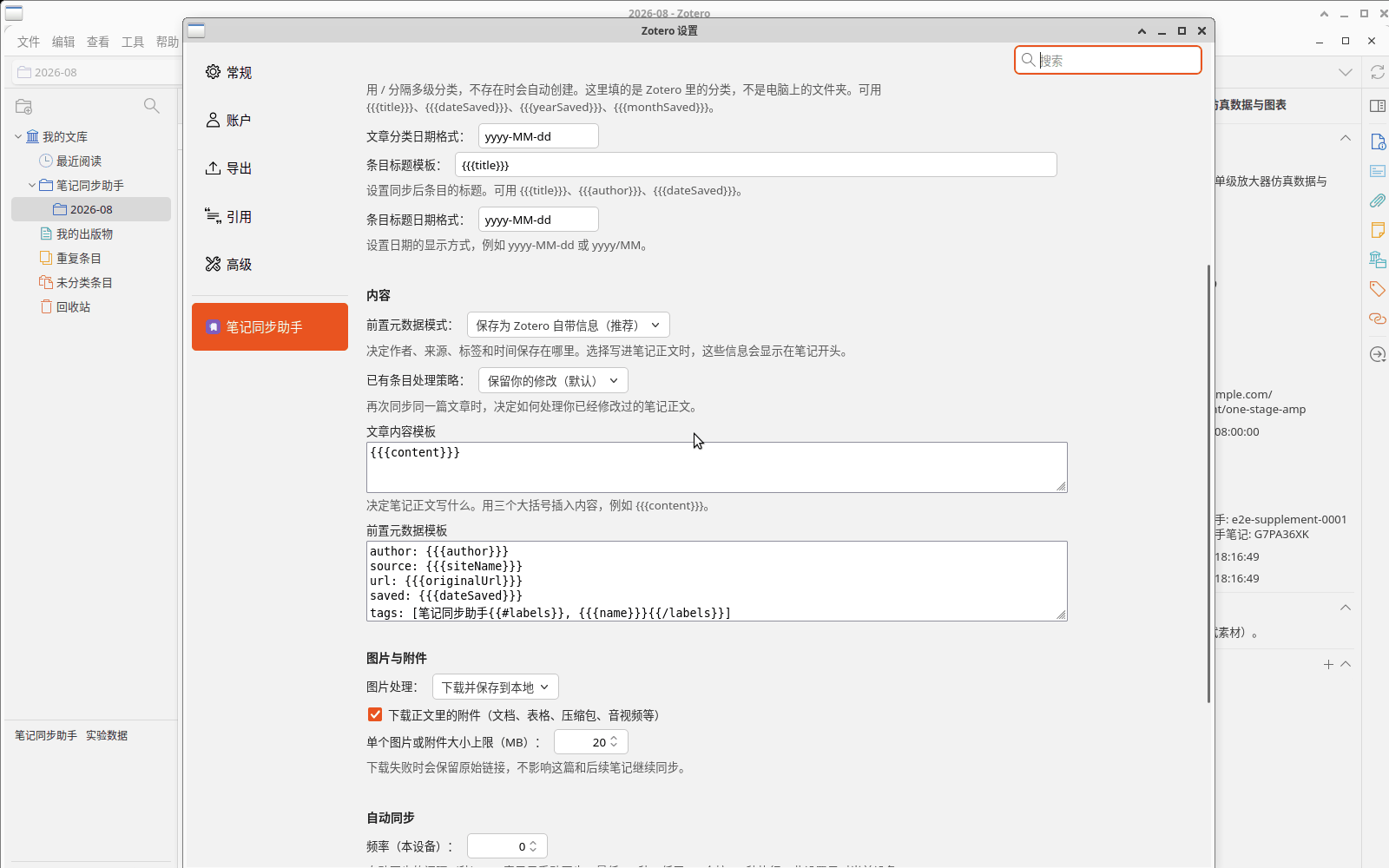This screenshot has width=1389, height=868.
Task: Open the tab list dropdown arrow in Zotero
Action: coord(1346,72)
